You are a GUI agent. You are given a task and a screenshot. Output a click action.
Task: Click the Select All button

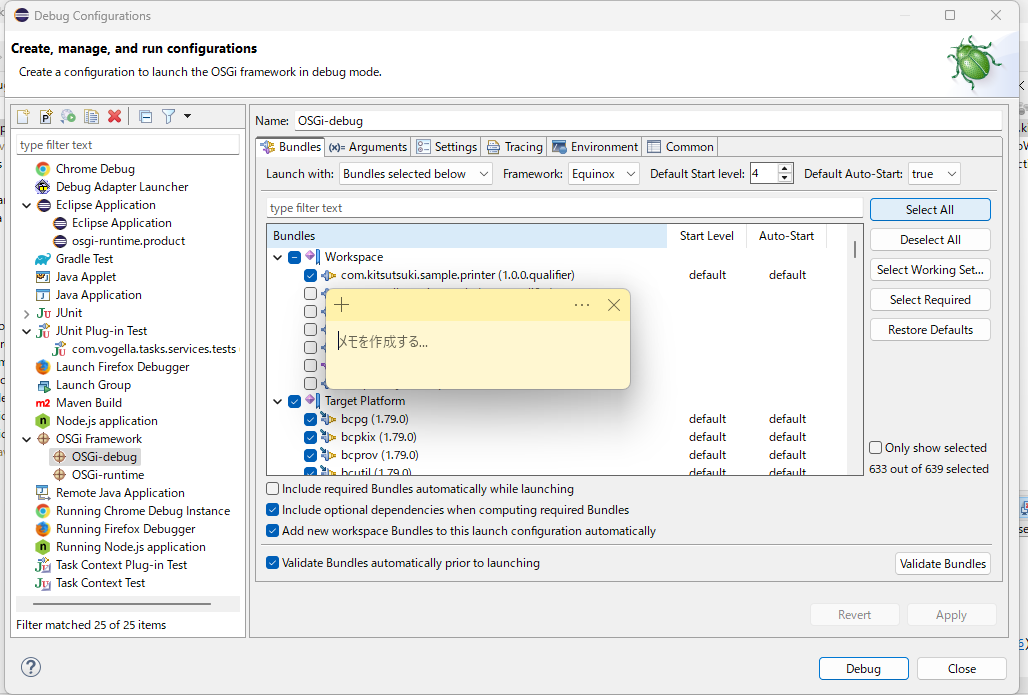[930, 210]
